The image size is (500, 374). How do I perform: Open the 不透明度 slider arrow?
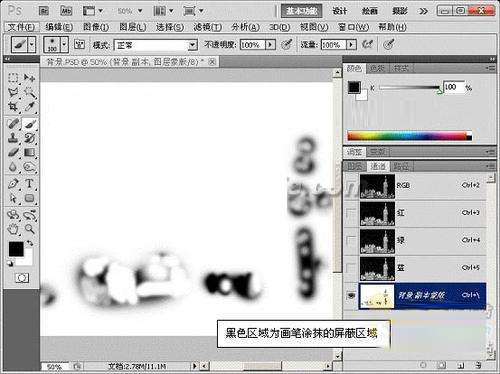[271, 45]
